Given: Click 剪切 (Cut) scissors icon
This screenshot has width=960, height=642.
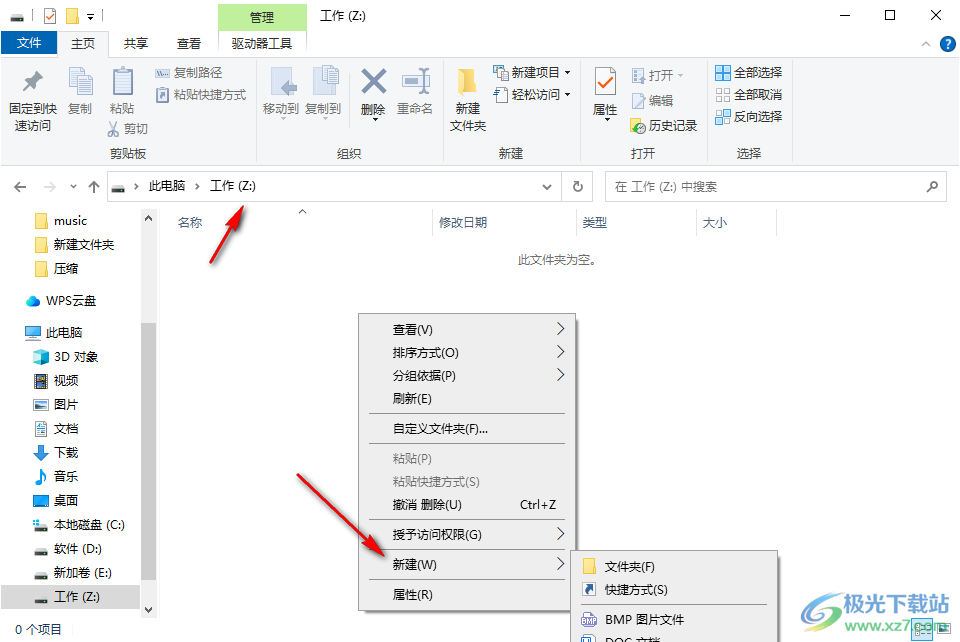Looking at the screenshot, I should point(113,129).
